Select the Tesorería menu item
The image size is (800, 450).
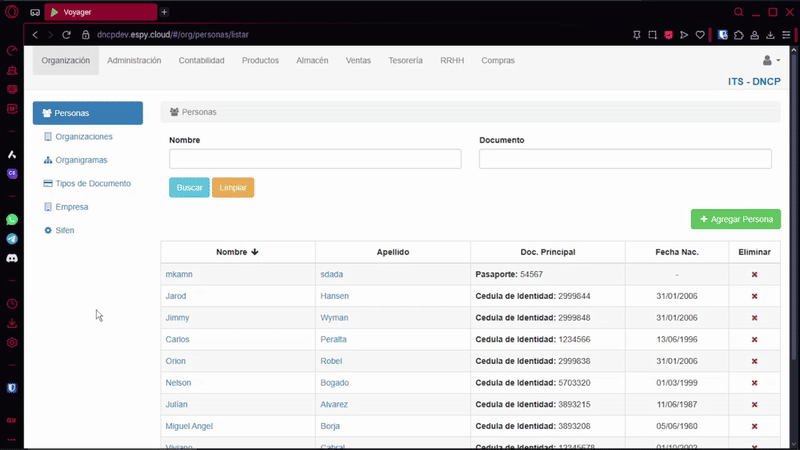tap(405, 61)
